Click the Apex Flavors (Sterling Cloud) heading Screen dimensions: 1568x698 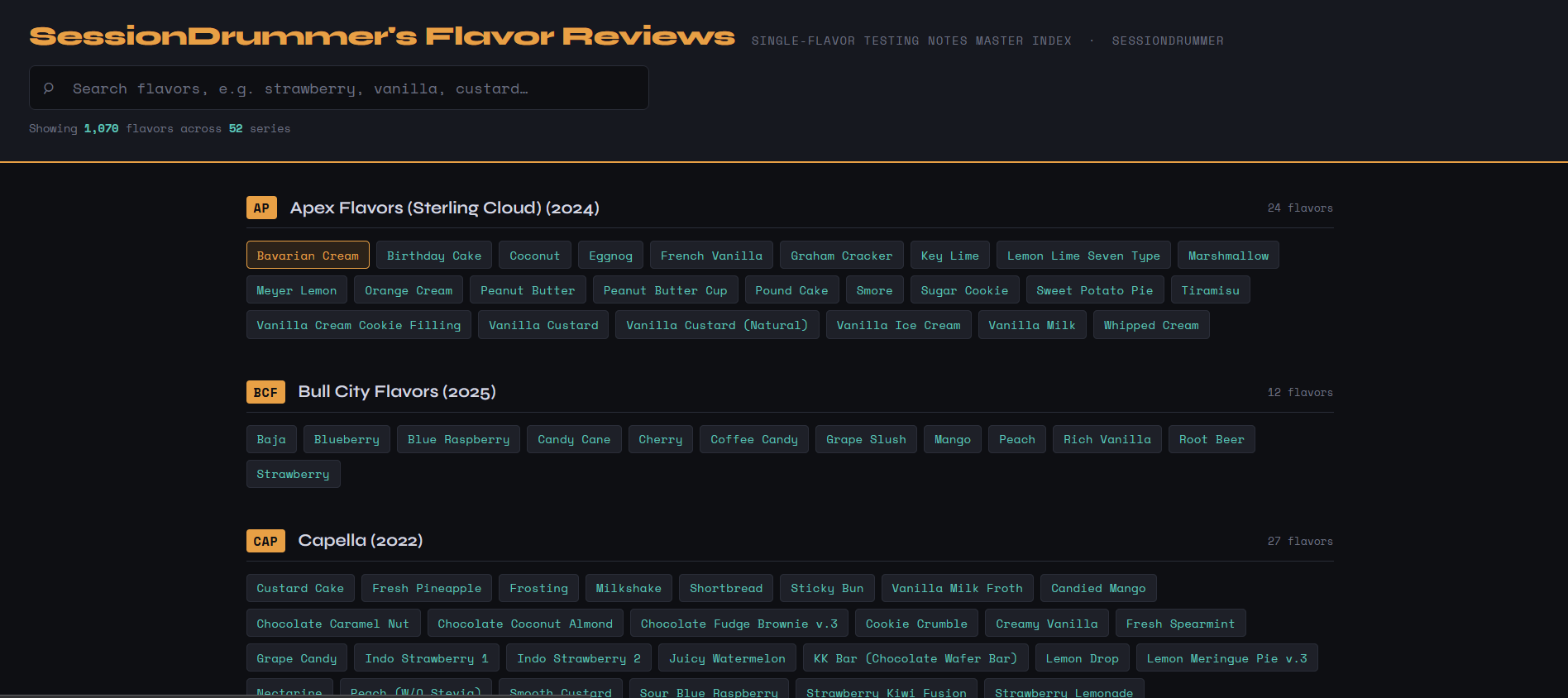pos(444,208)
